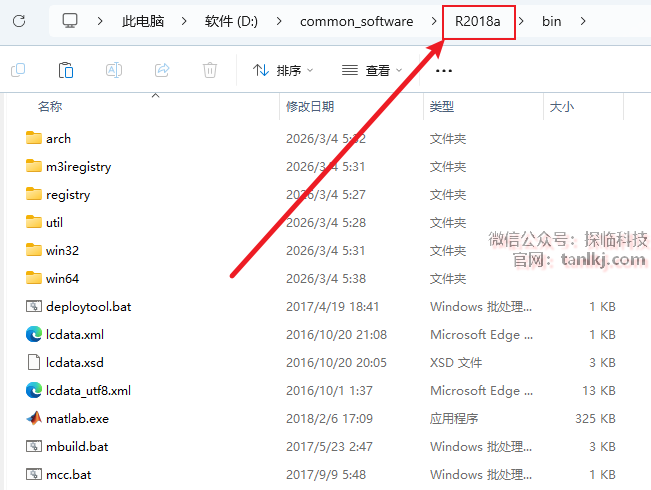Click the date 2018/2/6 17:09
651x490 pixels.
click(329, 419)
